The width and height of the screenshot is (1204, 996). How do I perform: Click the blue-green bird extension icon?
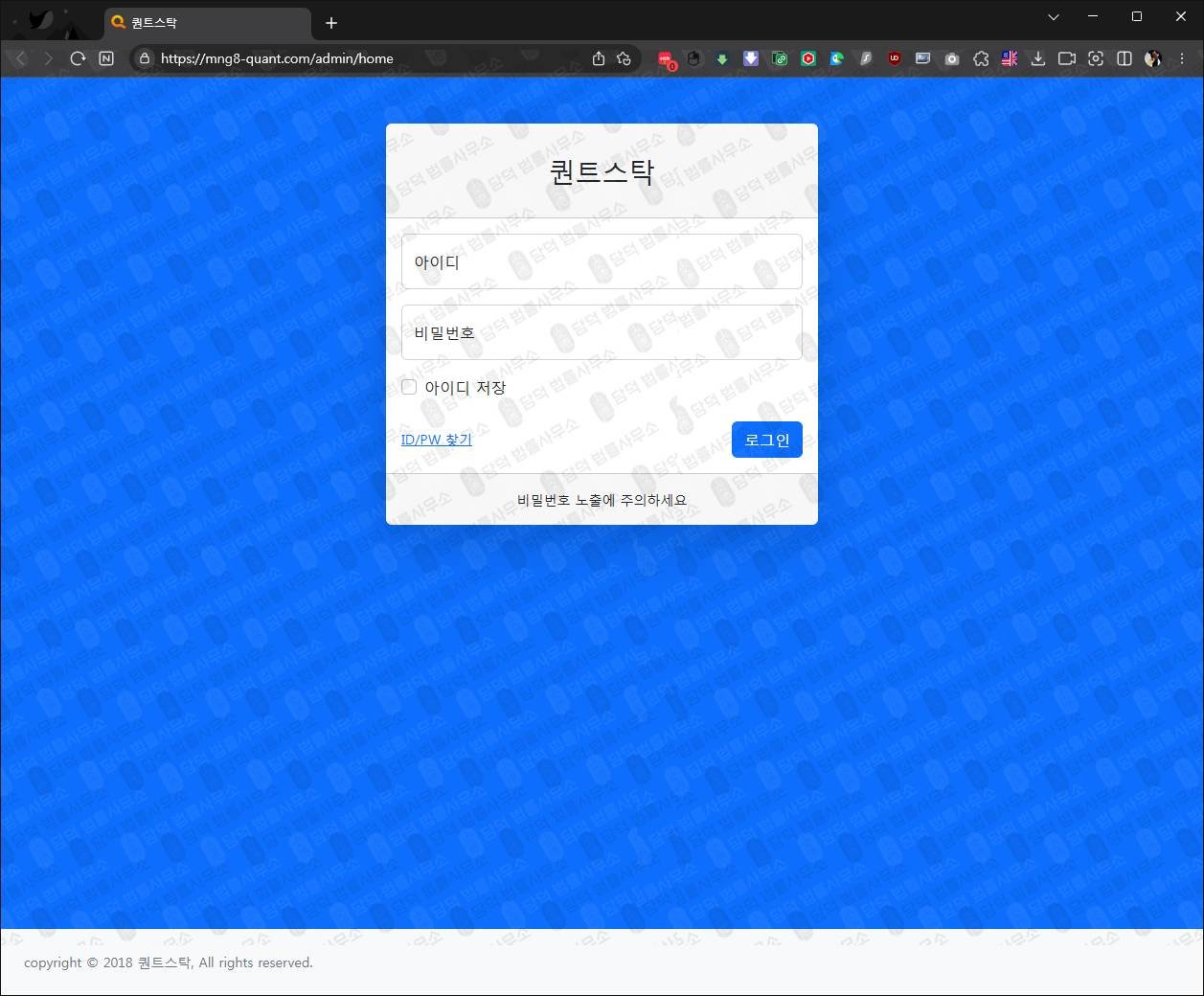click(x=837, y=58)
